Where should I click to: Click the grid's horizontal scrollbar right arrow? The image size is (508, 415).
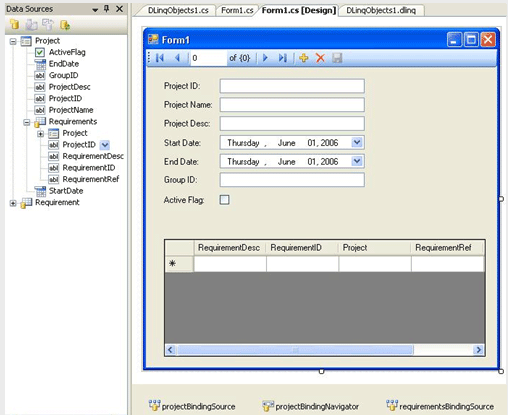pyautogui.click(x=479, y=350)
